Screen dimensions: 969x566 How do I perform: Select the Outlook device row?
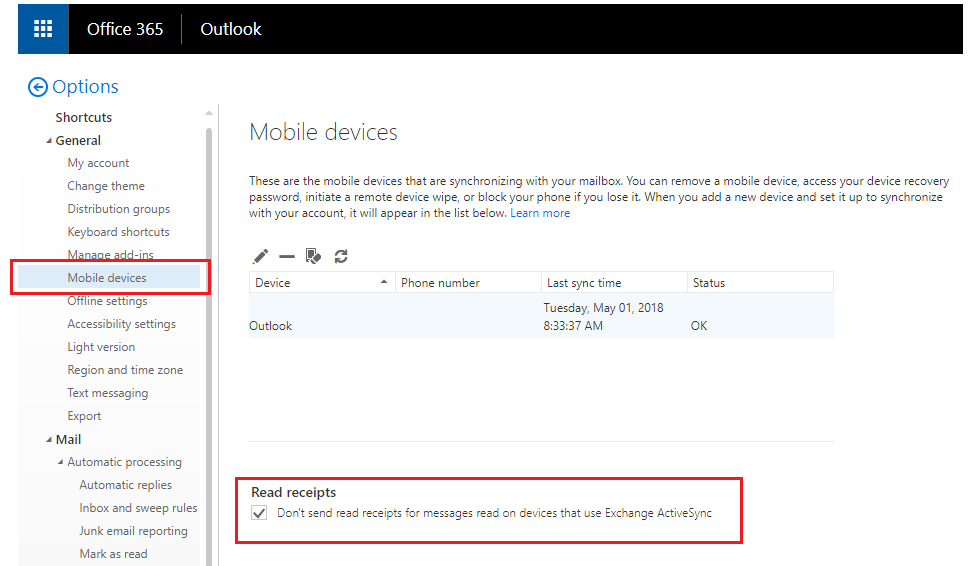540,316
